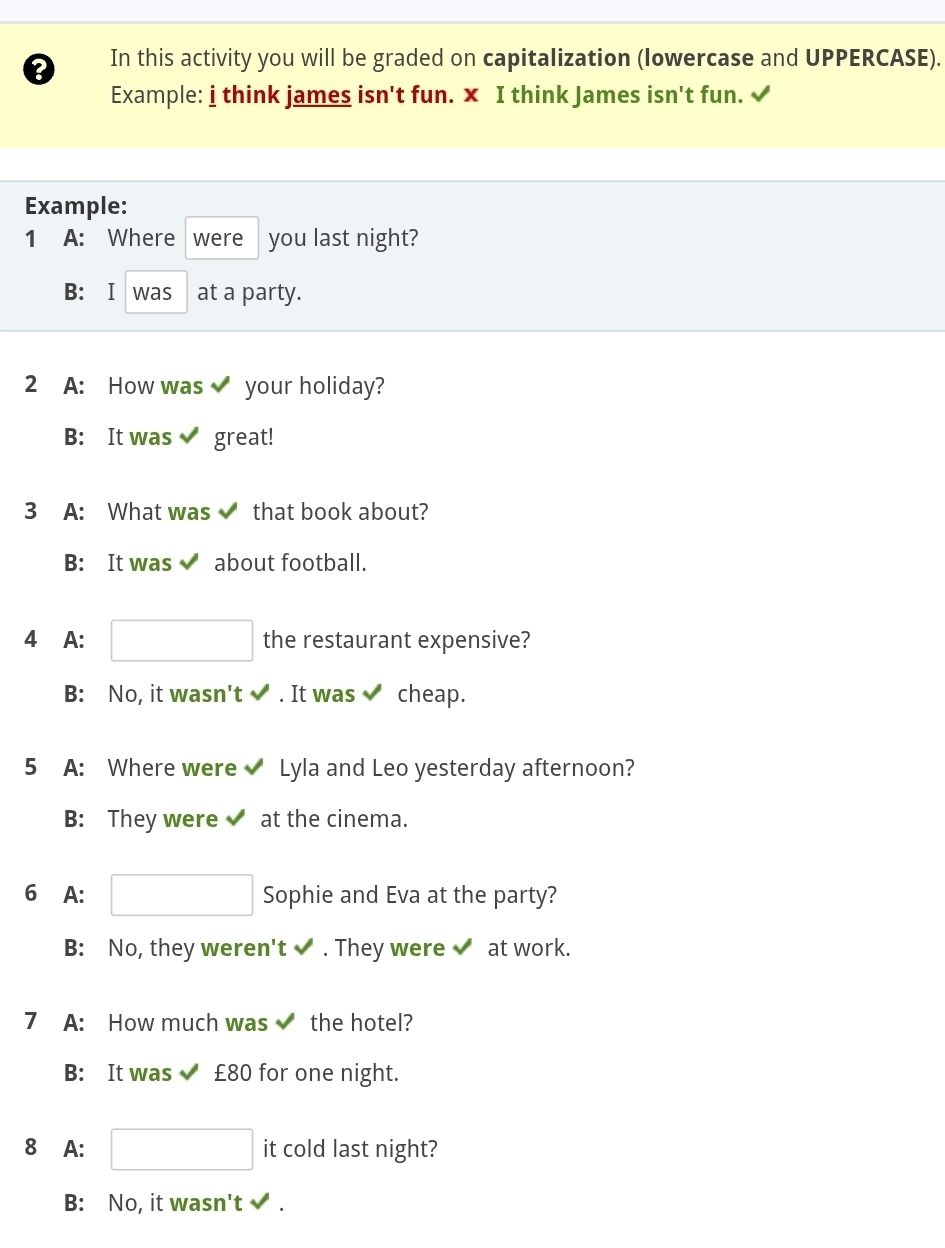Click the help question mark icon

[x=39, y=69]
